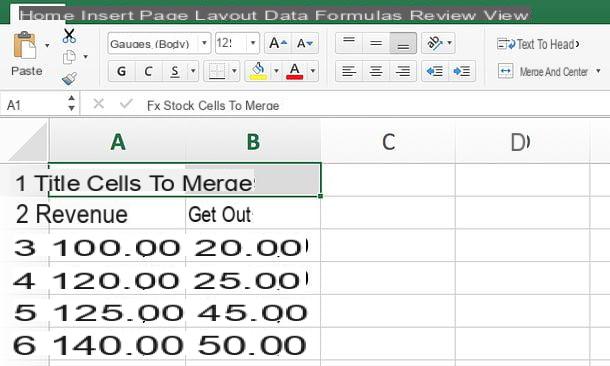Screen dimensions: 610x366
Task: Apply red font color A
Action: [x=294, y=71]
